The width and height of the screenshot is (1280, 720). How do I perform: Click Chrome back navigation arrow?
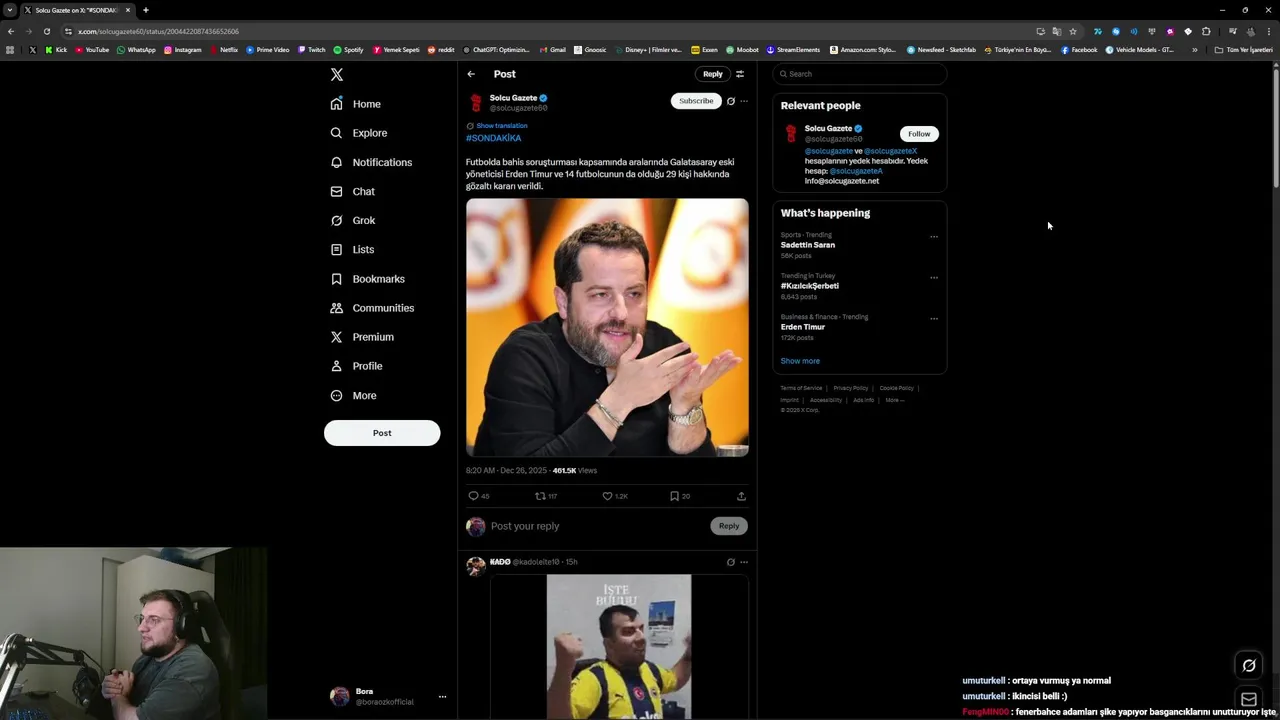pyautogui.click(x=11, y=31)
